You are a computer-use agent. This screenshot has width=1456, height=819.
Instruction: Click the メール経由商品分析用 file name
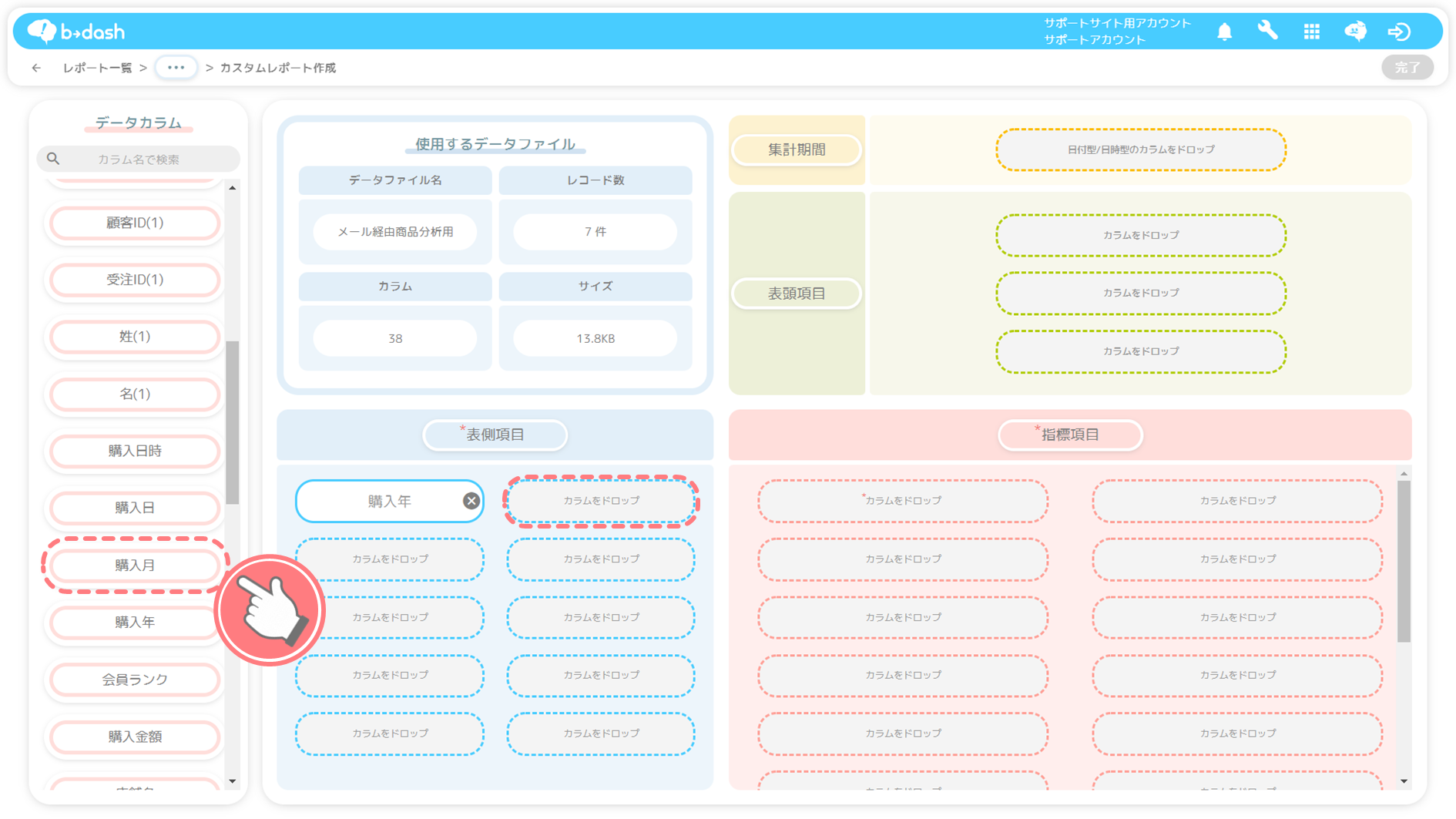click(x=395, y=232)
